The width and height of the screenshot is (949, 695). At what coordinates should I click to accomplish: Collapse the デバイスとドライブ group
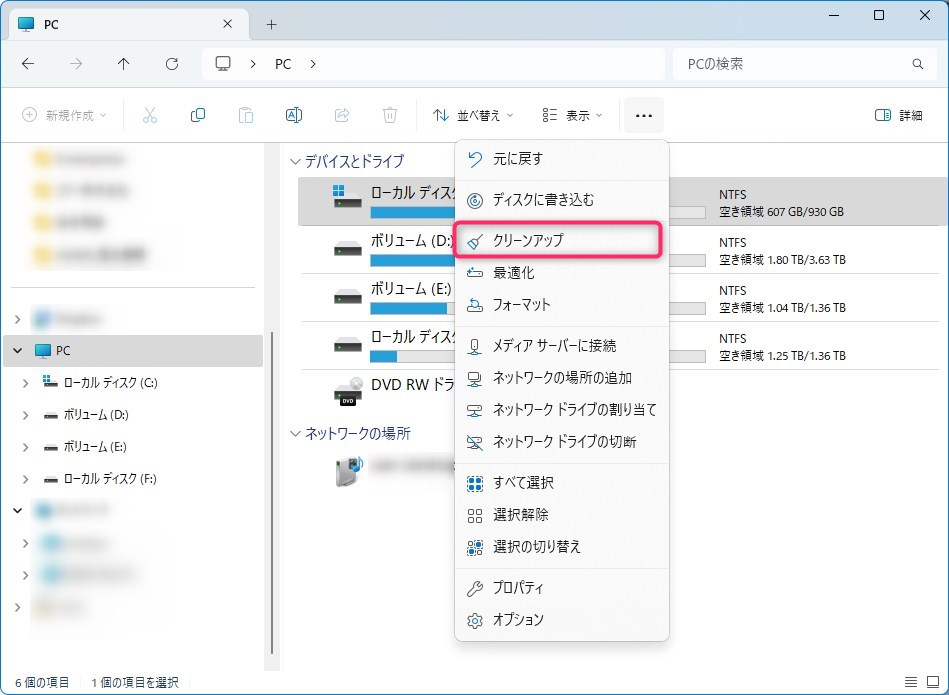coord(295,161)
